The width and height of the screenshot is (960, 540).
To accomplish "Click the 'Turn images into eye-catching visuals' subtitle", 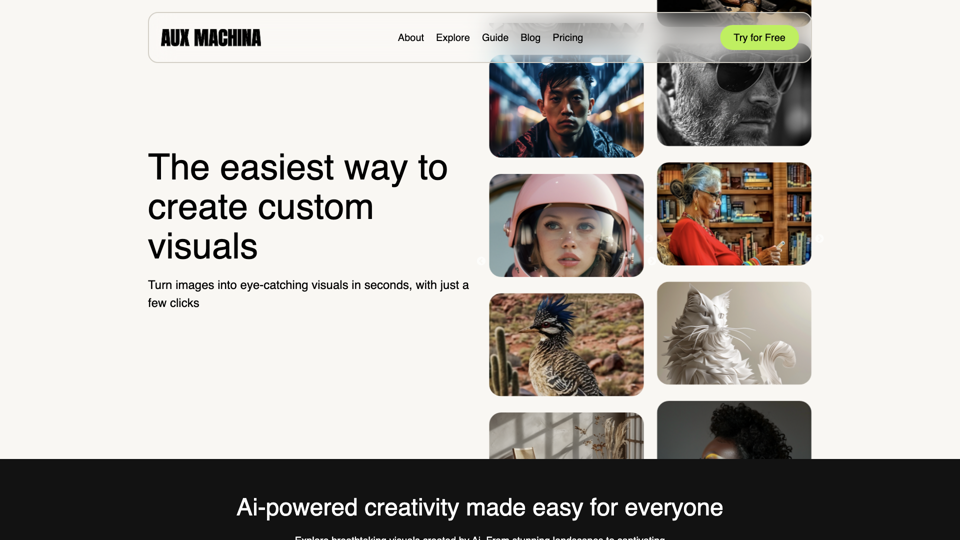I will point(308,294).
